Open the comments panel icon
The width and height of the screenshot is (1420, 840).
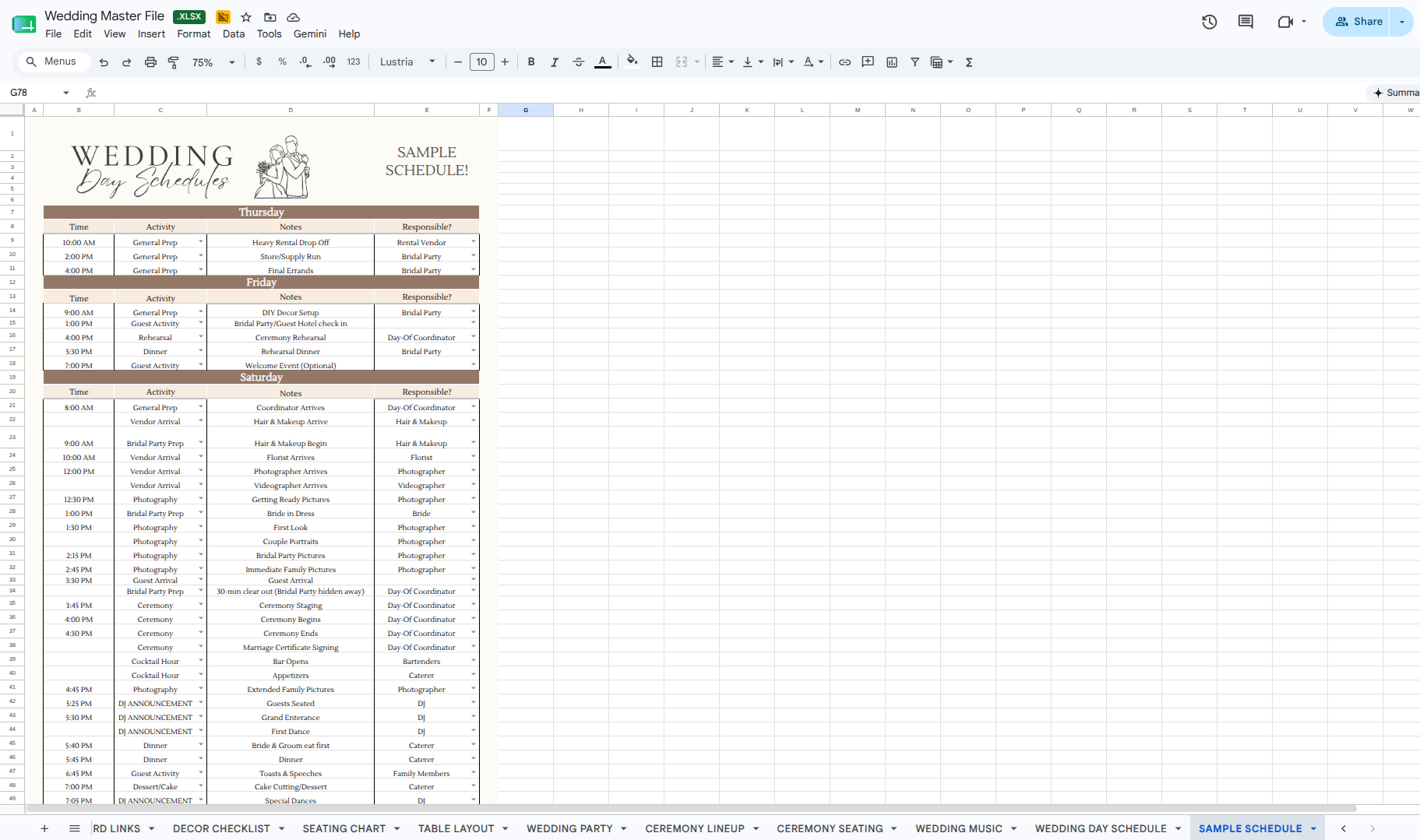pyautogui.click(x=1246, y=22)
